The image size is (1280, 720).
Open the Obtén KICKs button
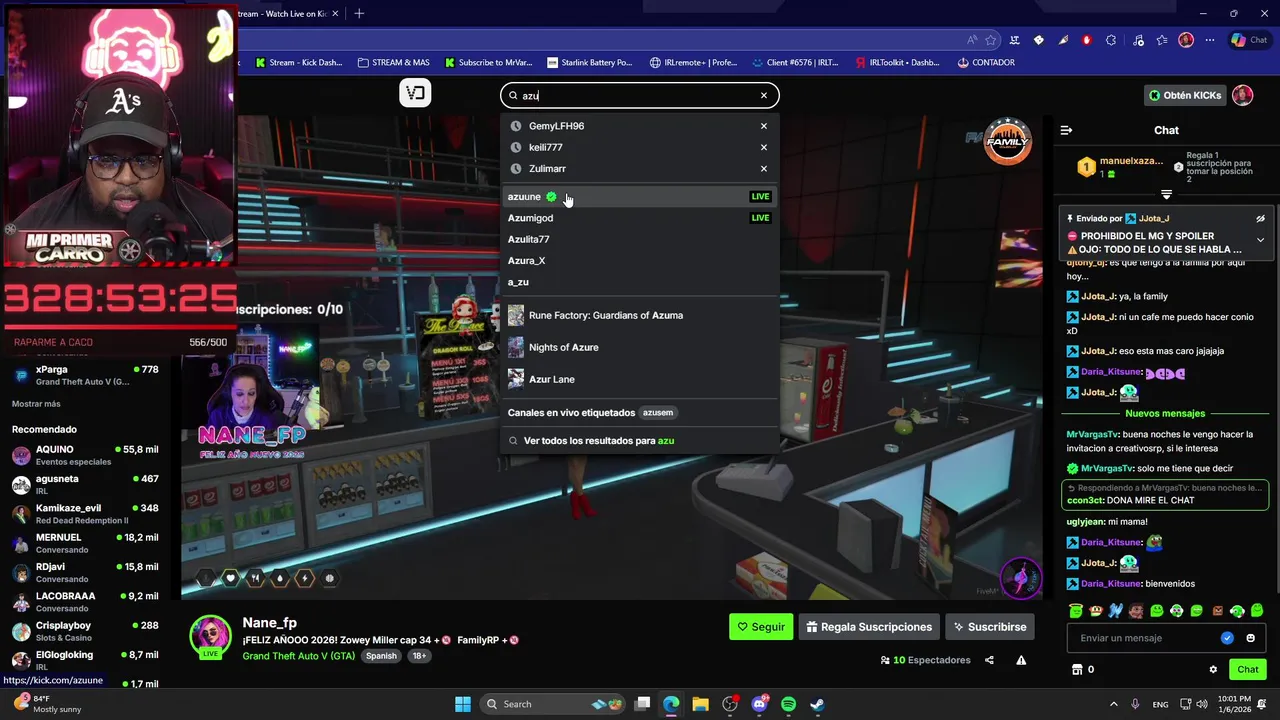(x=1185, y=95)
